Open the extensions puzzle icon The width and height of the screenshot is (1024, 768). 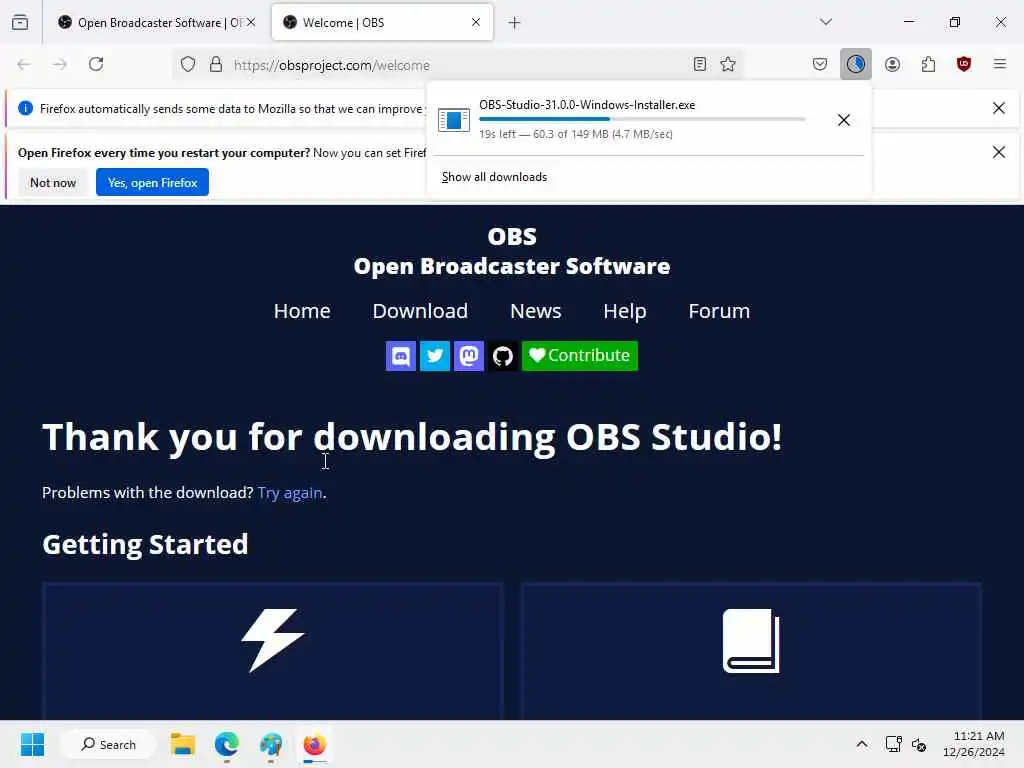[x=928, y=64]
